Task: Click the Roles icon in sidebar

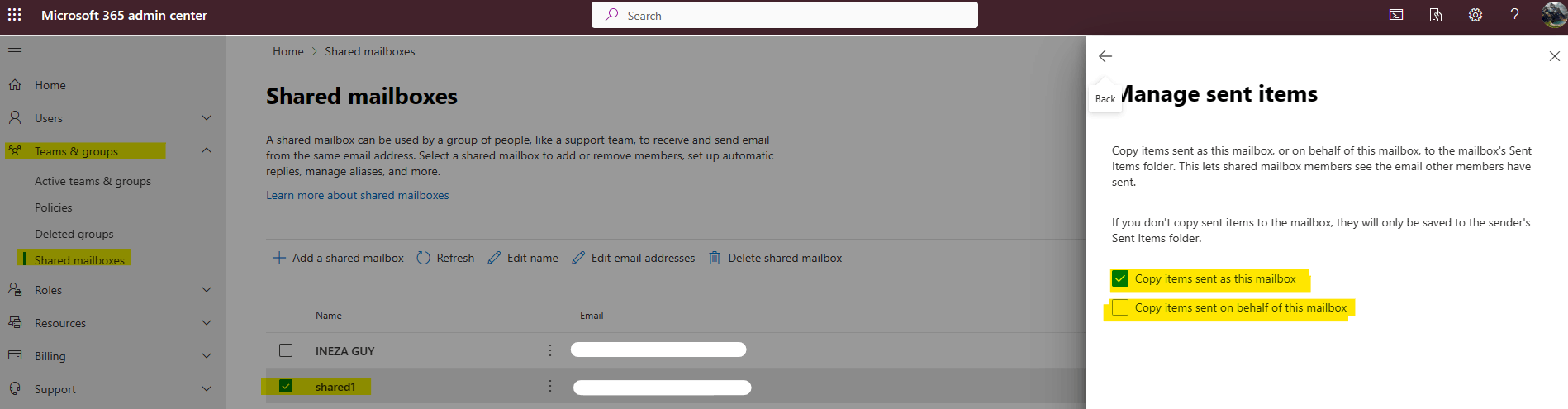Action: (15, 289)
